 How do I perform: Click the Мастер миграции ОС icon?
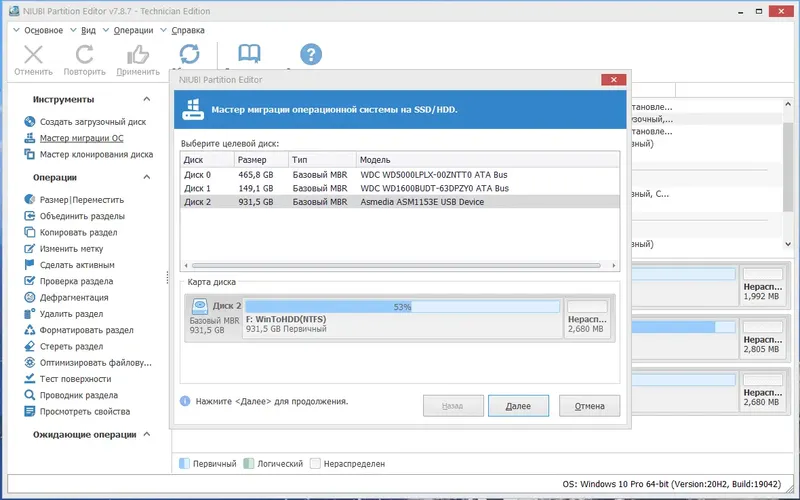[30, 138]
